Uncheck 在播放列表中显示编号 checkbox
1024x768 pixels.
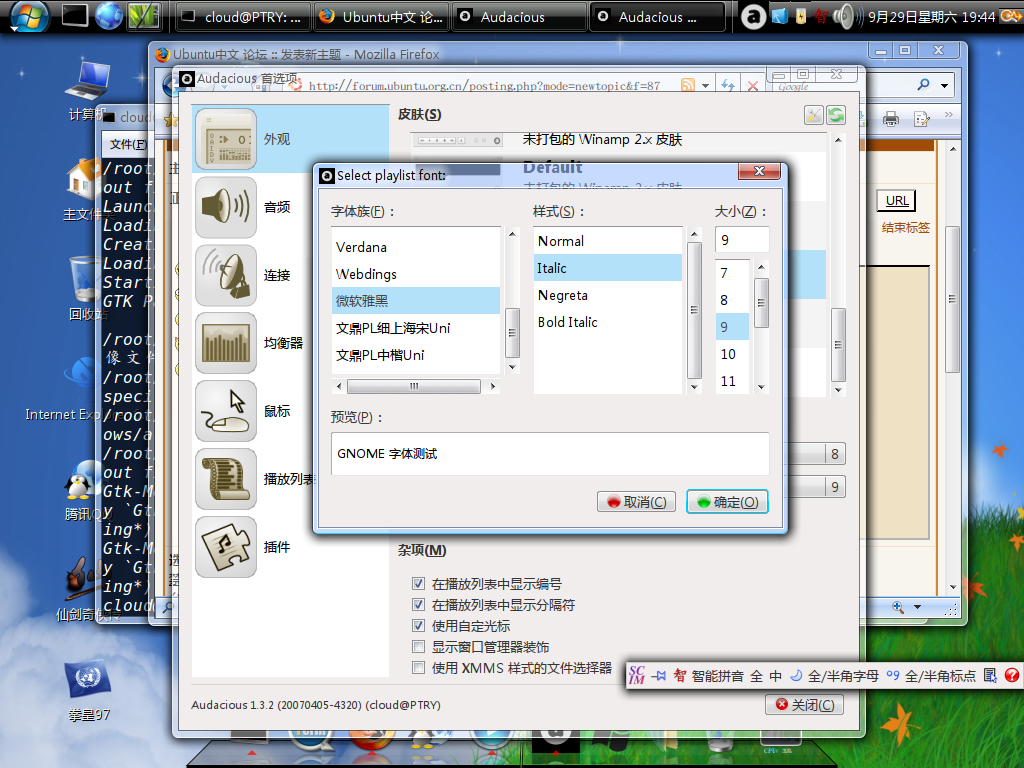click(418, 584)
